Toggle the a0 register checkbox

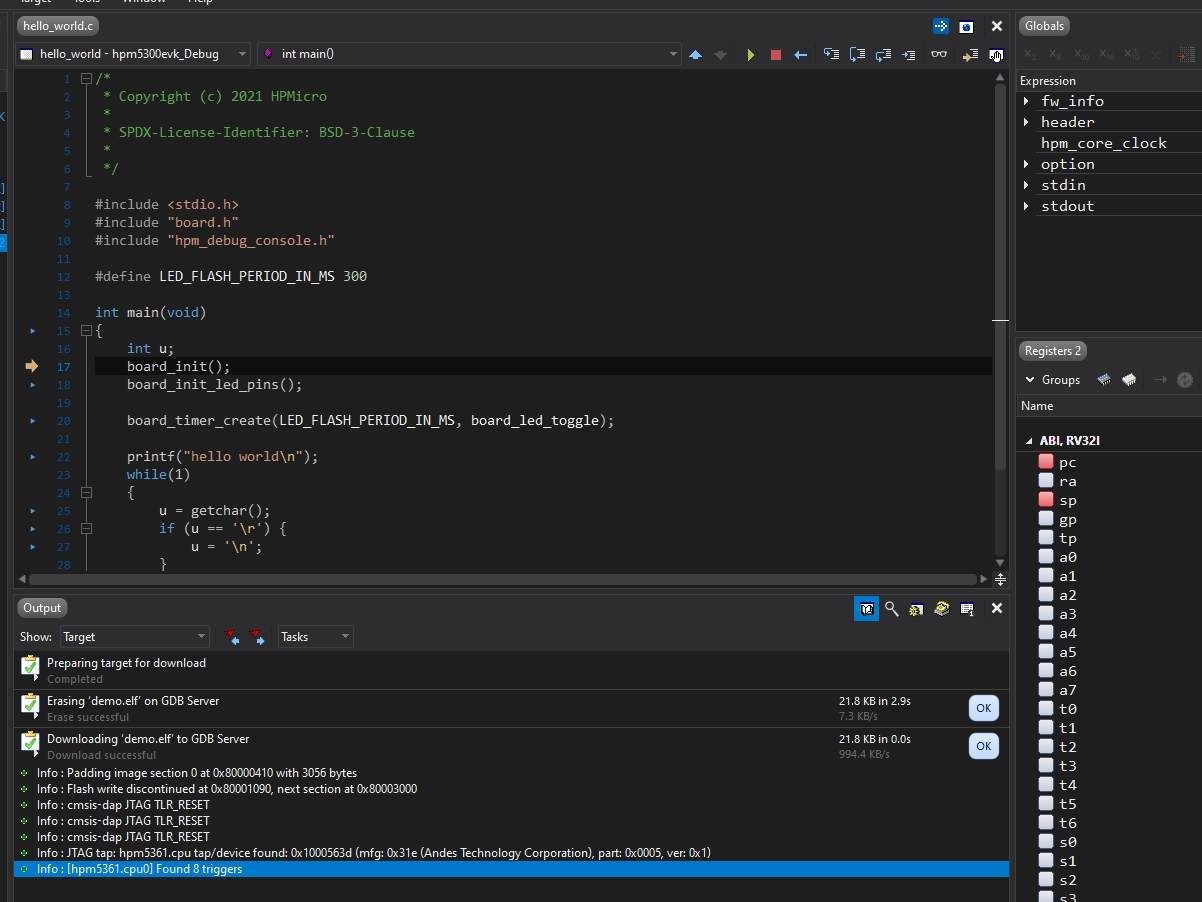(x=1046, y=557)
